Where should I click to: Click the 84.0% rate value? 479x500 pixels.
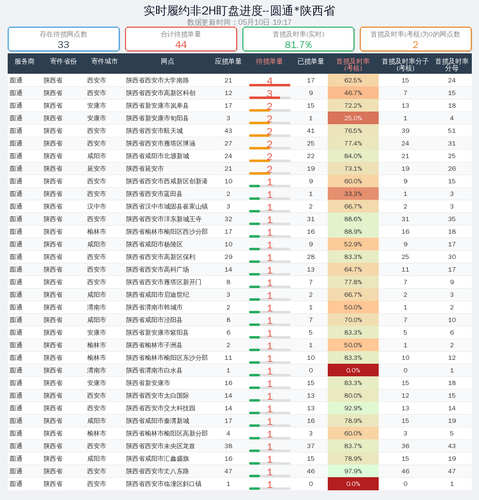[353, 156]
